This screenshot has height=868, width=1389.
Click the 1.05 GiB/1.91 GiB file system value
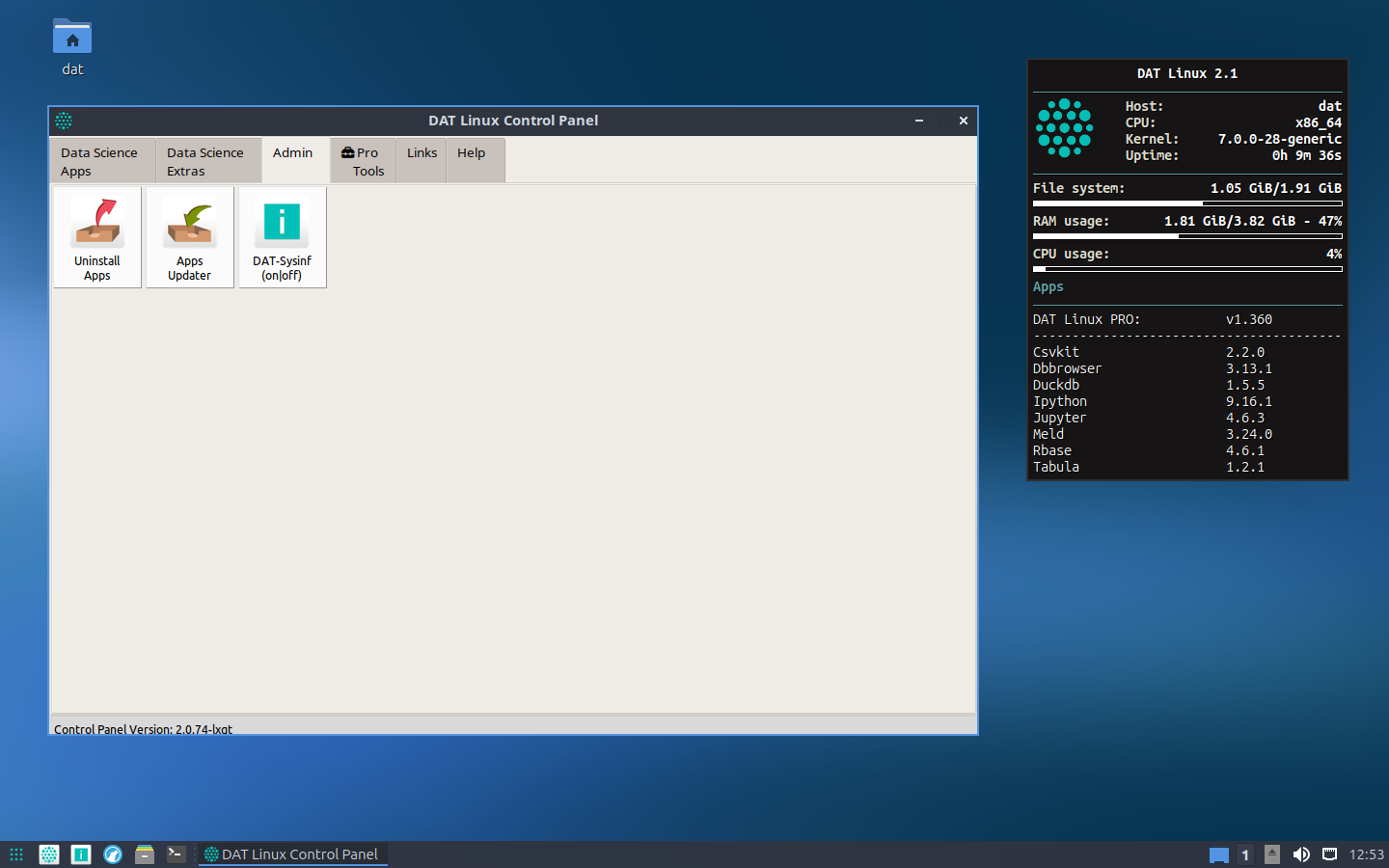click(1276, 188)
